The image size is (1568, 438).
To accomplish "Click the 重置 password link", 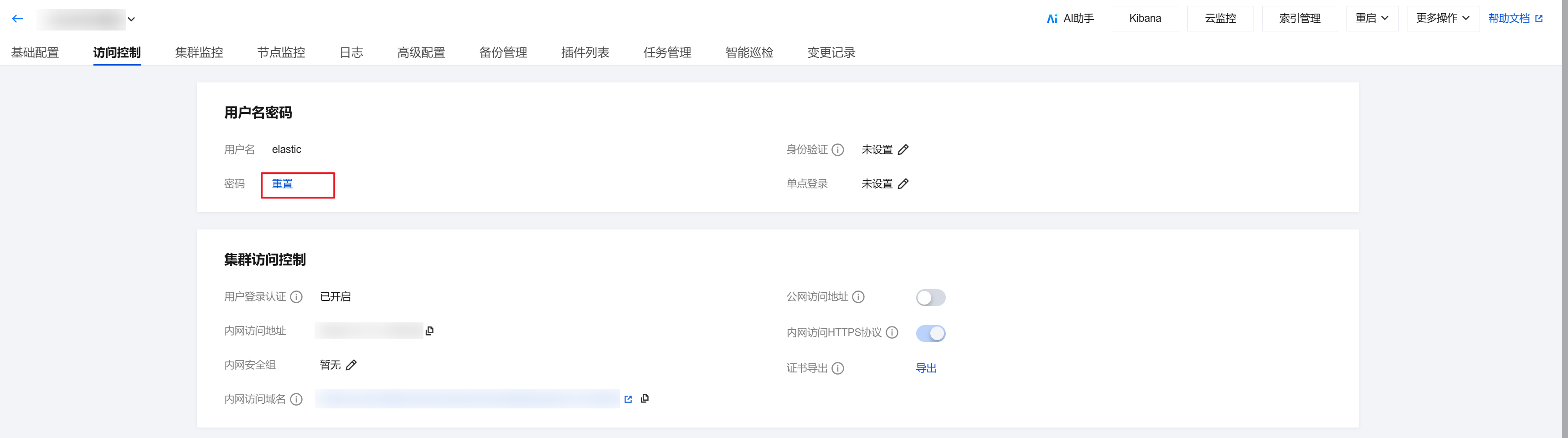I will pos(283,184).
